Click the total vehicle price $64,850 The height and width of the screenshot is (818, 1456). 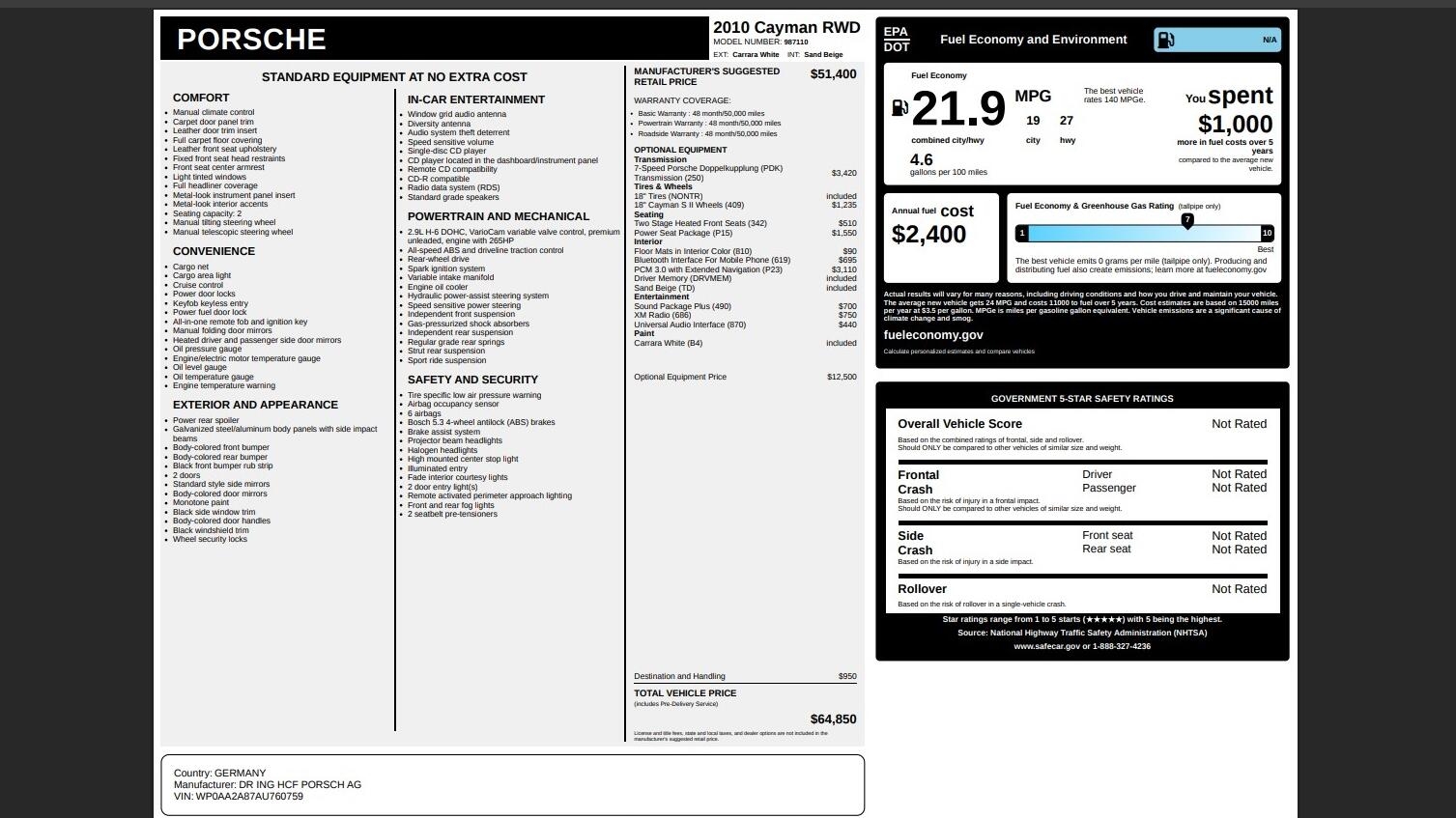[x=833, y=719]
